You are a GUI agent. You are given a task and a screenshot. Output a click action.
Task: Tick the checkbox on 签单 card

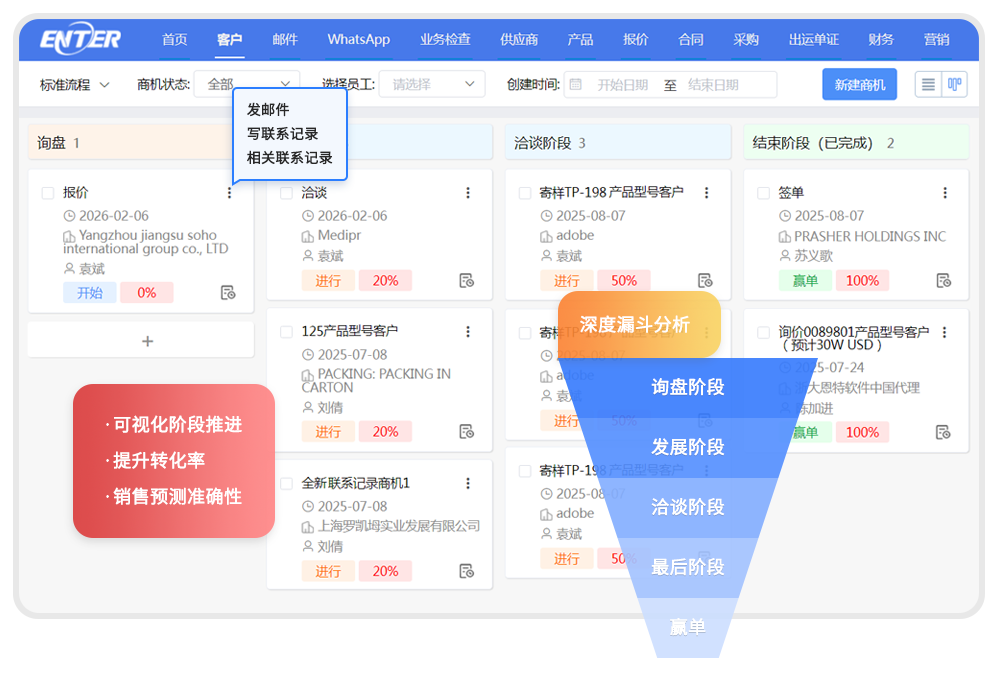coord(763,193)
